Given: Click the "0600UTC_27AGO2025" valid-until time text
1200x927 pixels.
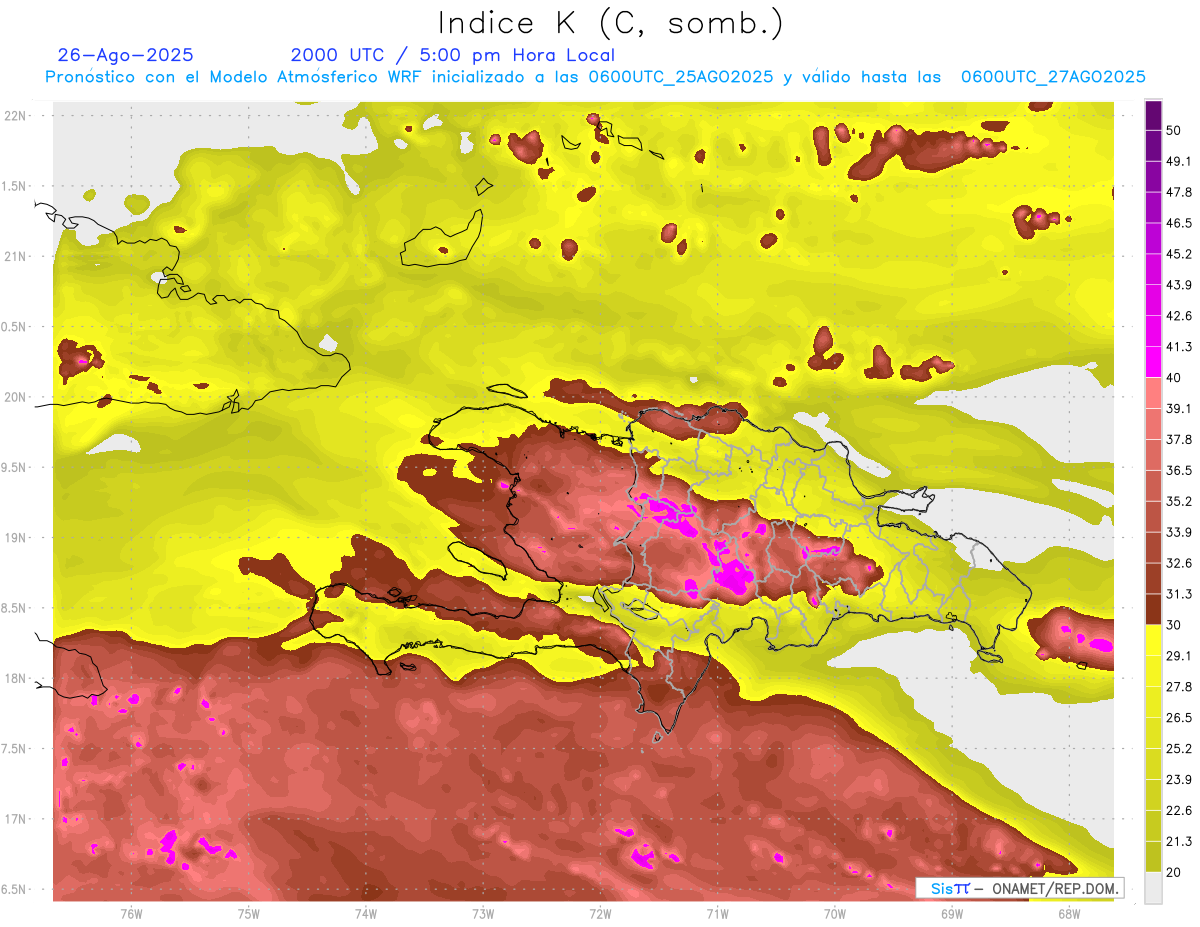Looking at the screenshot, I should tap(1053, 77).
